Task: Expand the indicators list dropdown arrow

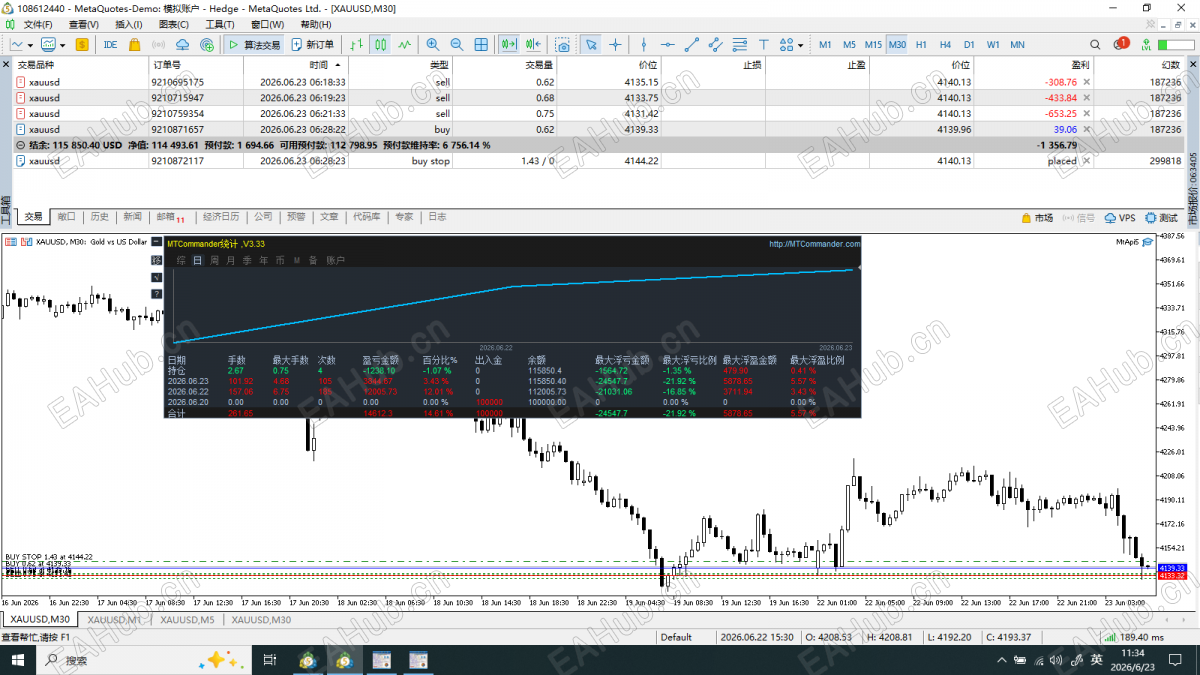Action: point(63,44)
